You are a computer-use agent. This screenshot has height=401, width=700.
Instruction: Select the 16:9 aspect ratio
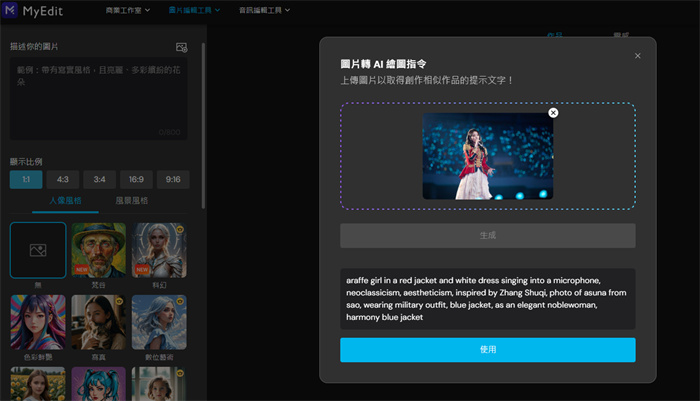pos(136,180)
